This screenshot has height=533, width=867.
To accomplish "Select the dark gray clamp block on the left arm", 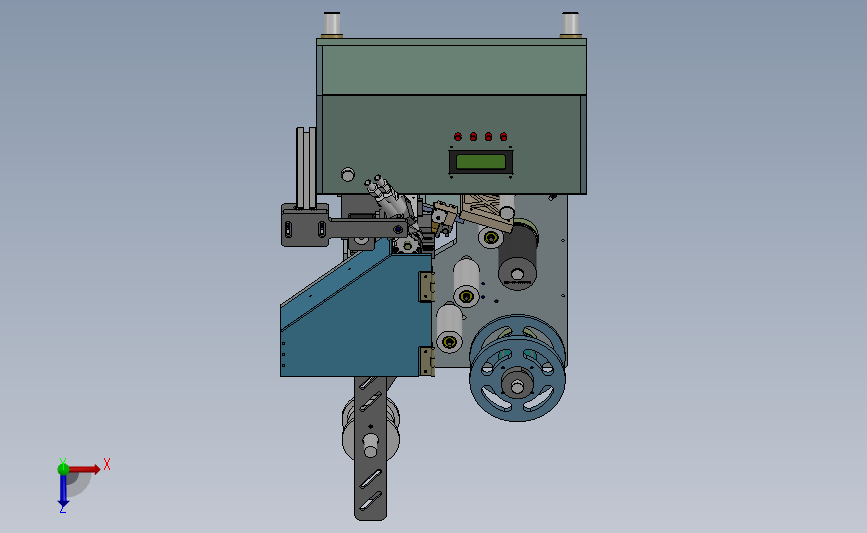I will 305,226.
